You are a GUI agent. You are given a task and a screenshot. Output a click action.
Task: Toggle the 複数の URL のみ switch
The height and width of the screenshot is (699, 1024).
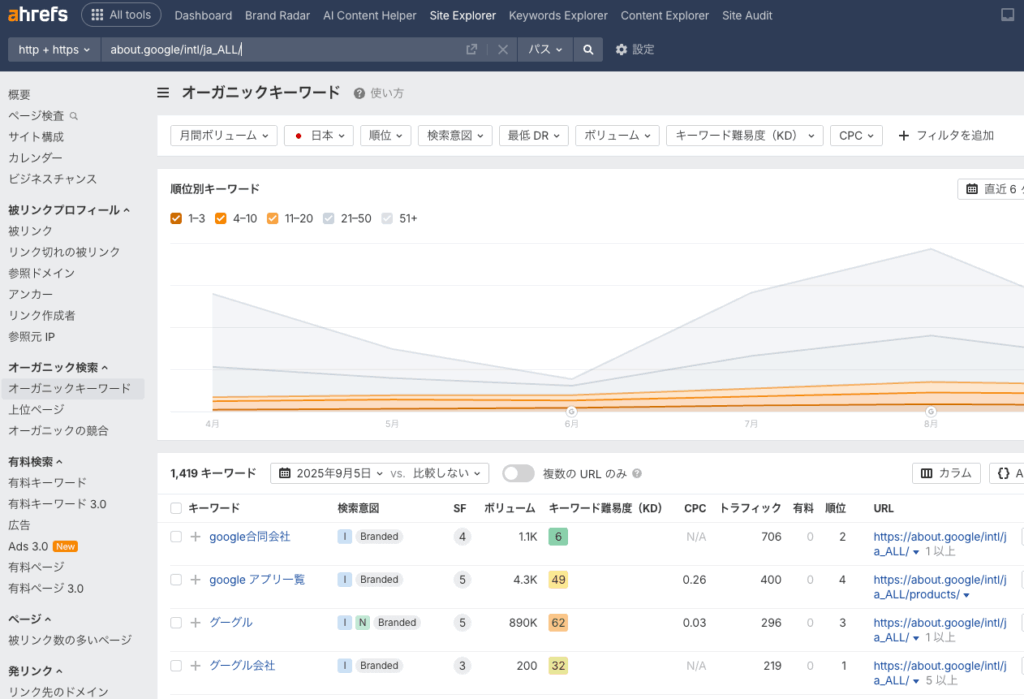pyautogui.click(x=518, y=473)
